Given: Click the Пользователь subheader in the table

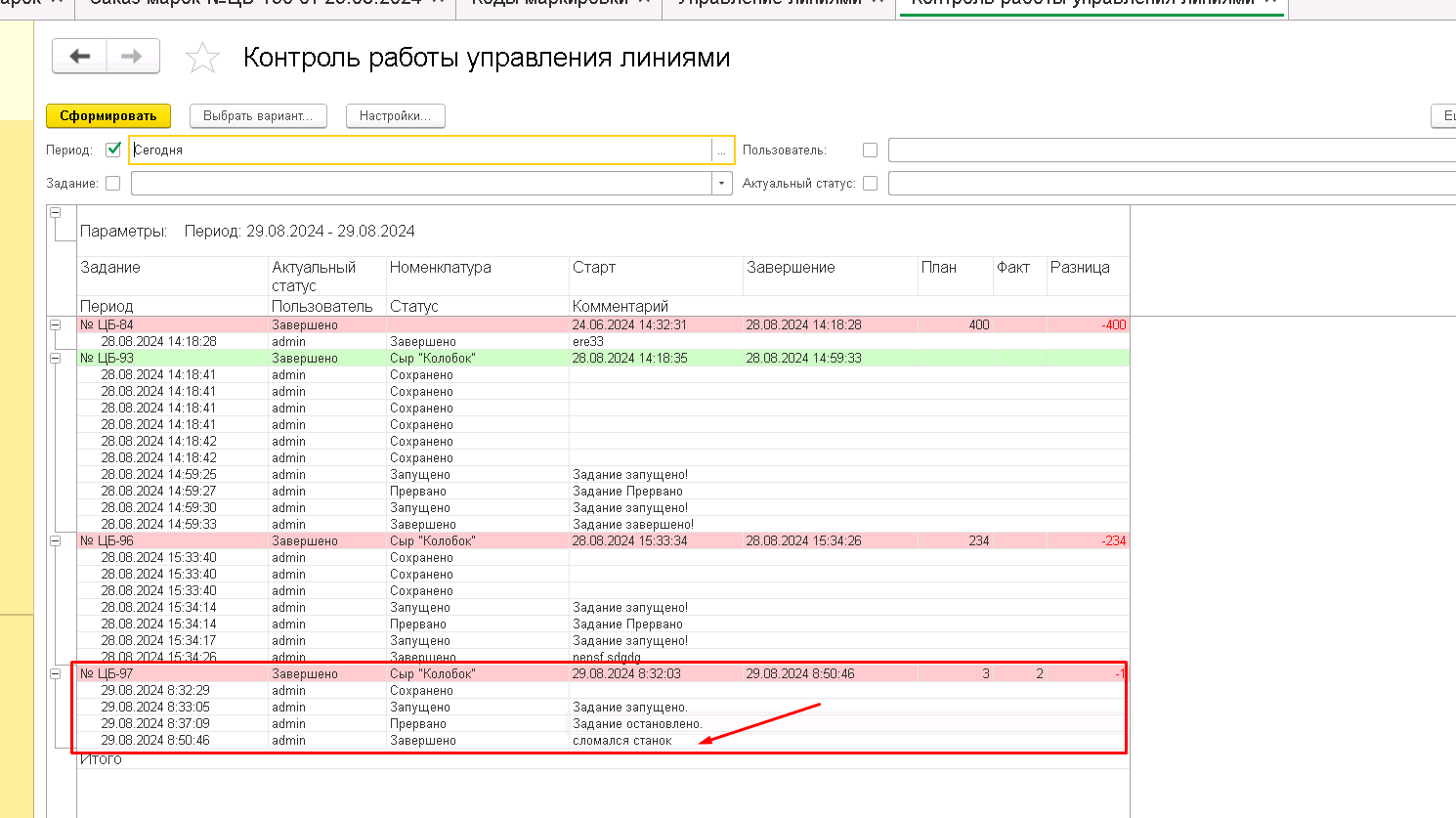Looking at the screenshot, I should coord(322,306).
